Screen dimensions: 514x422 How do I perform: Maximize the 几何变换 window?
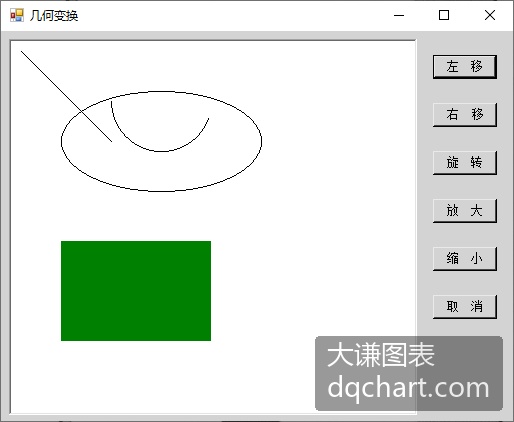click(444, 15)
